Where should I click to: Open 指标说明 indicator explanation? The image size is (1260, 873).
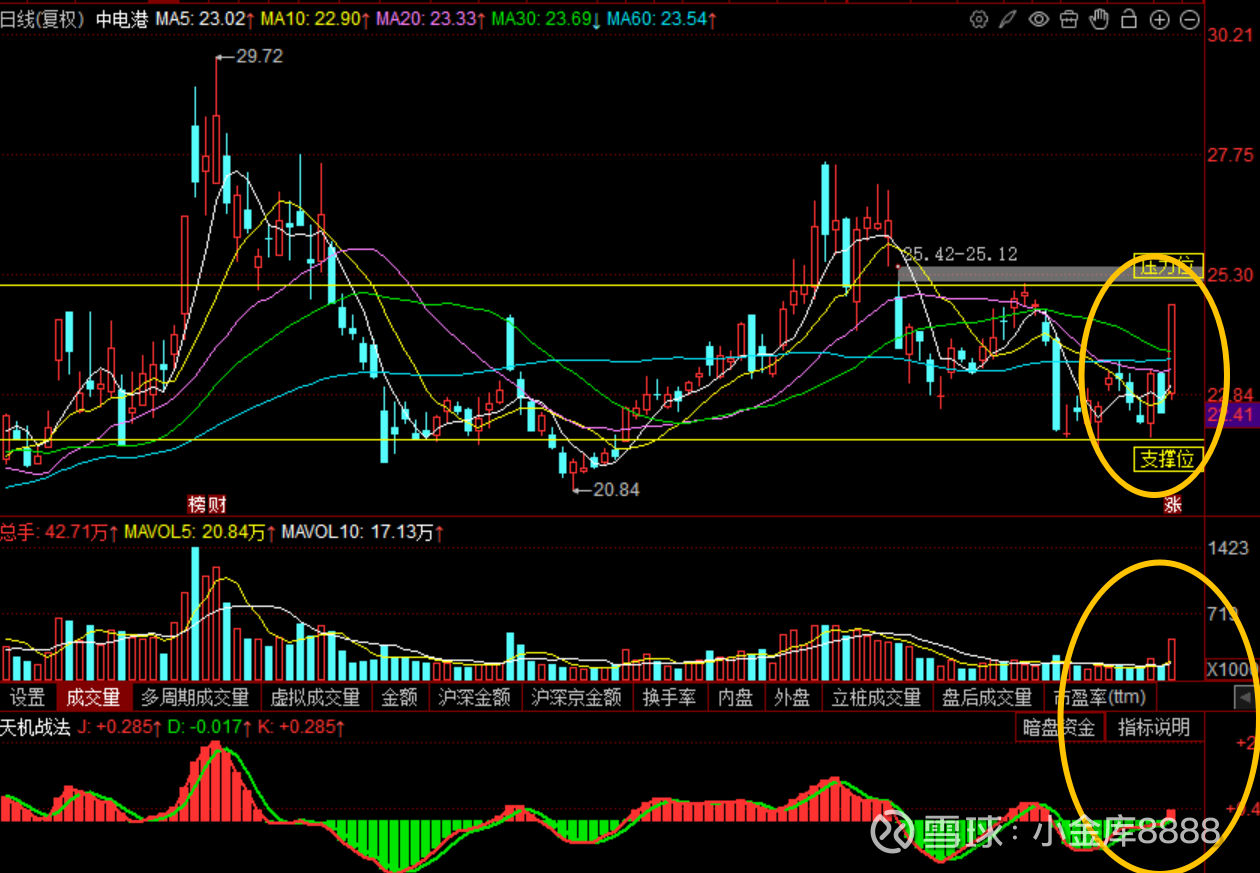1154,727
